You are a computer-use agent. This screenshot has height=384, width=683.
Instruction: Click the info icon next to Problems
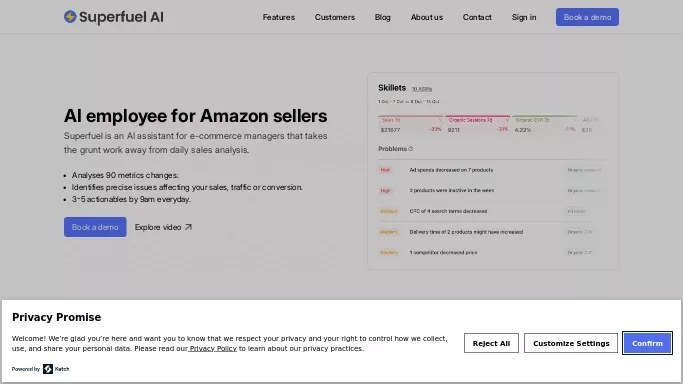point(411,149)
